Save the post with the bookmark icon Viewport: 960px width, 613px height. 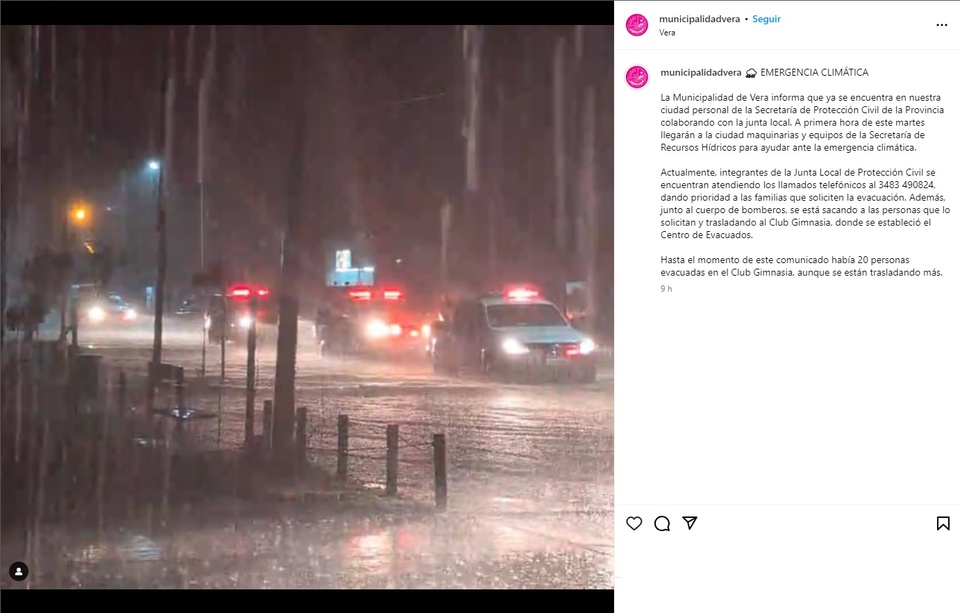click(943, 523)
